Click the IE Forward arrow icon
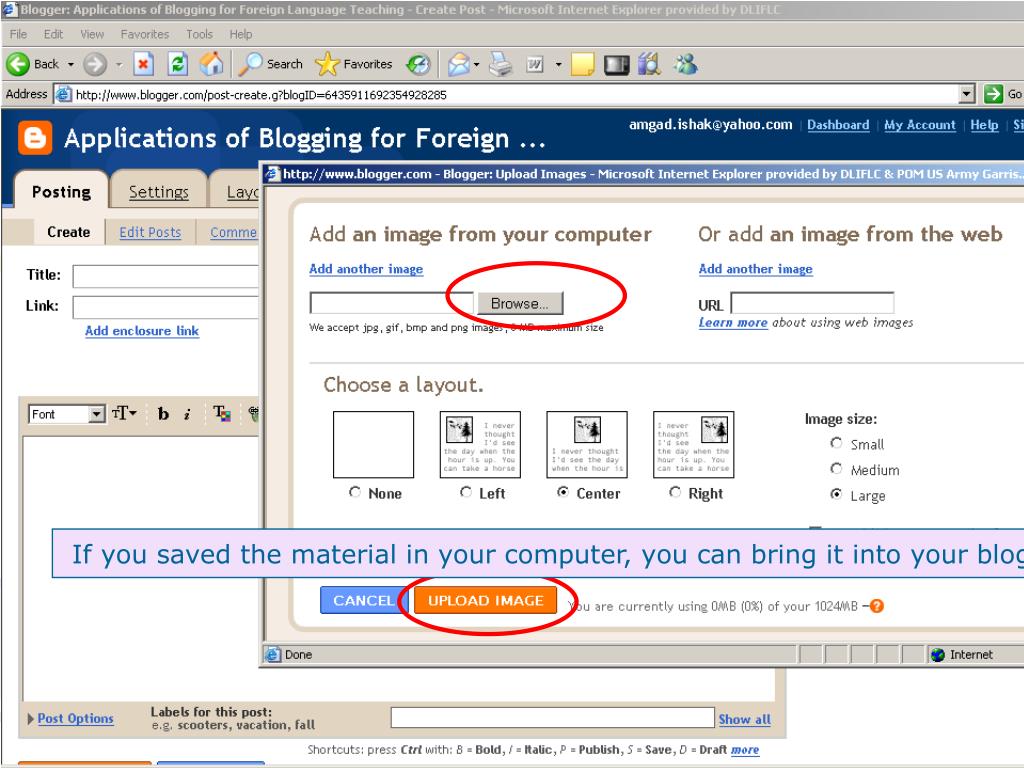Screen dimensions: 1024x768 click(x=95, y=64)
